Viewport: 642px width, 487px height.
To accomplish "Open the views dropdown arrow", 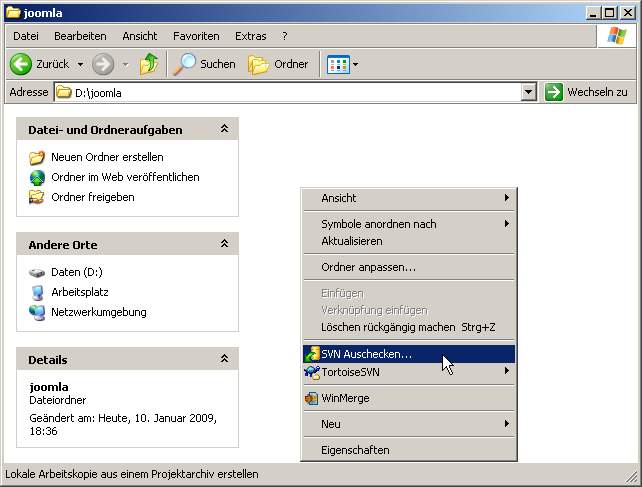I will click(x=355, y=64).
